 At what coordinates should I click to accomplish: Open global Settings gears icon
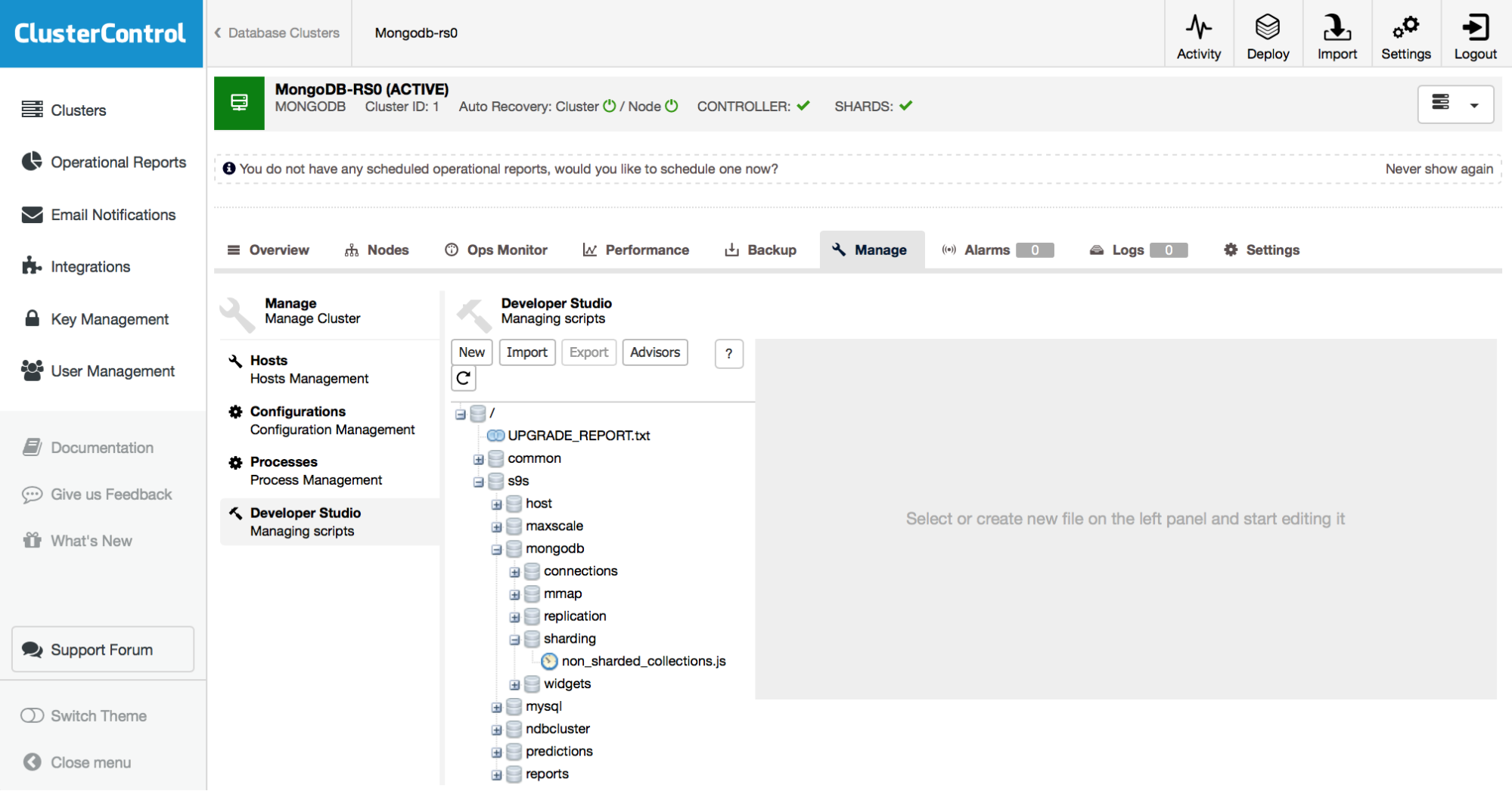point(1405,27)
